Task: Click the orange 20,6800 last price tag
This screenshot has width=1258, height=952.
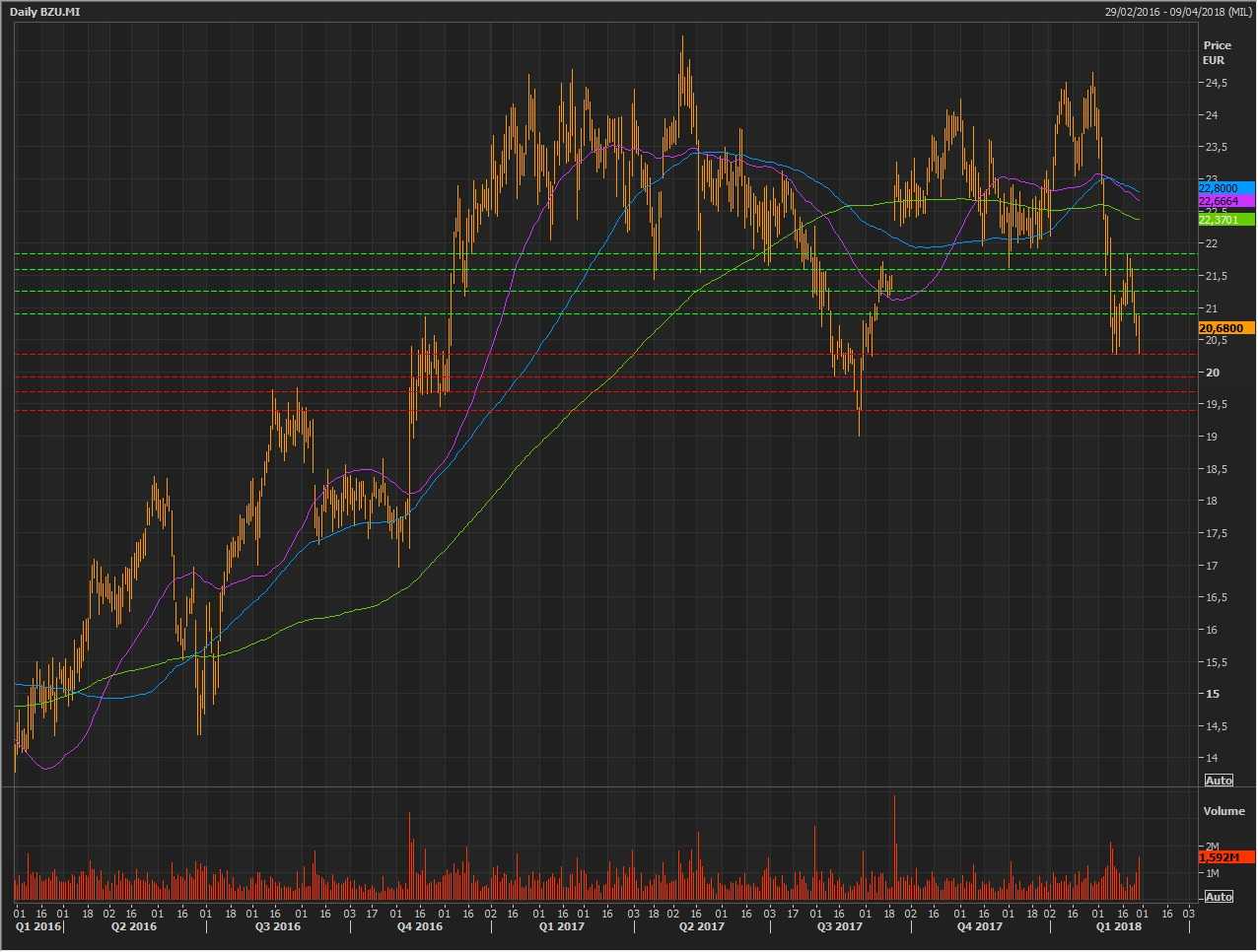Action: tap(1225, 328)
